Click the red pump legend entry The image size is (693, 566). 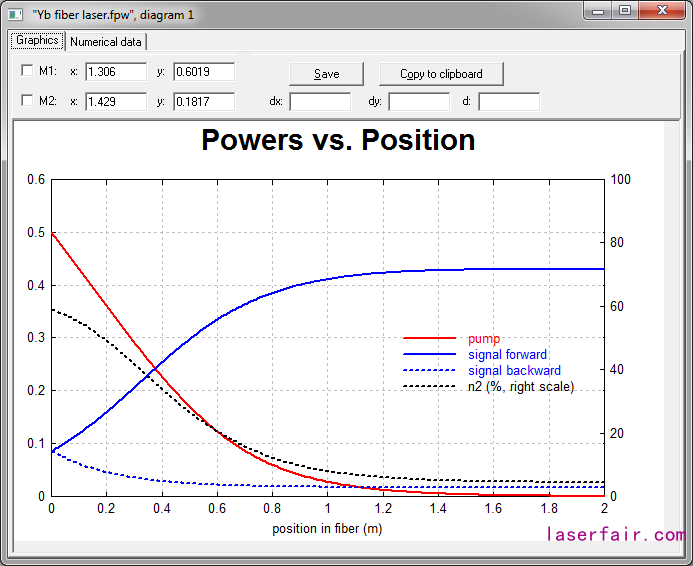click(484, 339)
